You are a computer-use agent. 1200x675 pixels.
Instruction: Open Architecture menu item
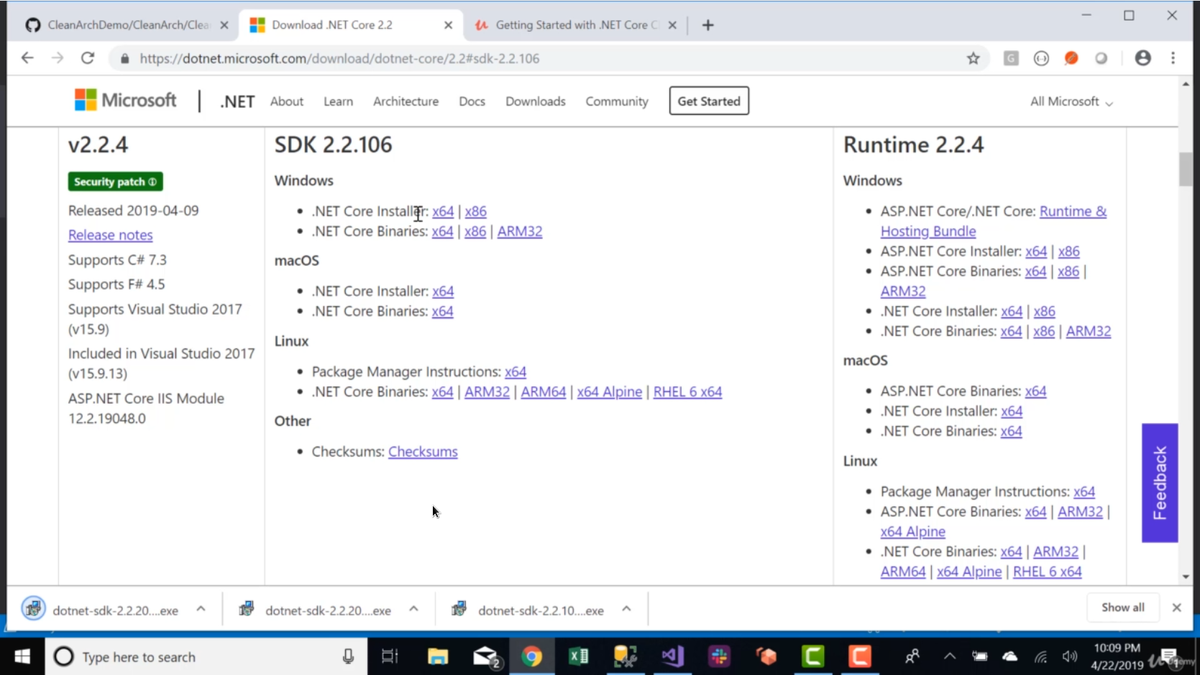[x=406, y=101]
